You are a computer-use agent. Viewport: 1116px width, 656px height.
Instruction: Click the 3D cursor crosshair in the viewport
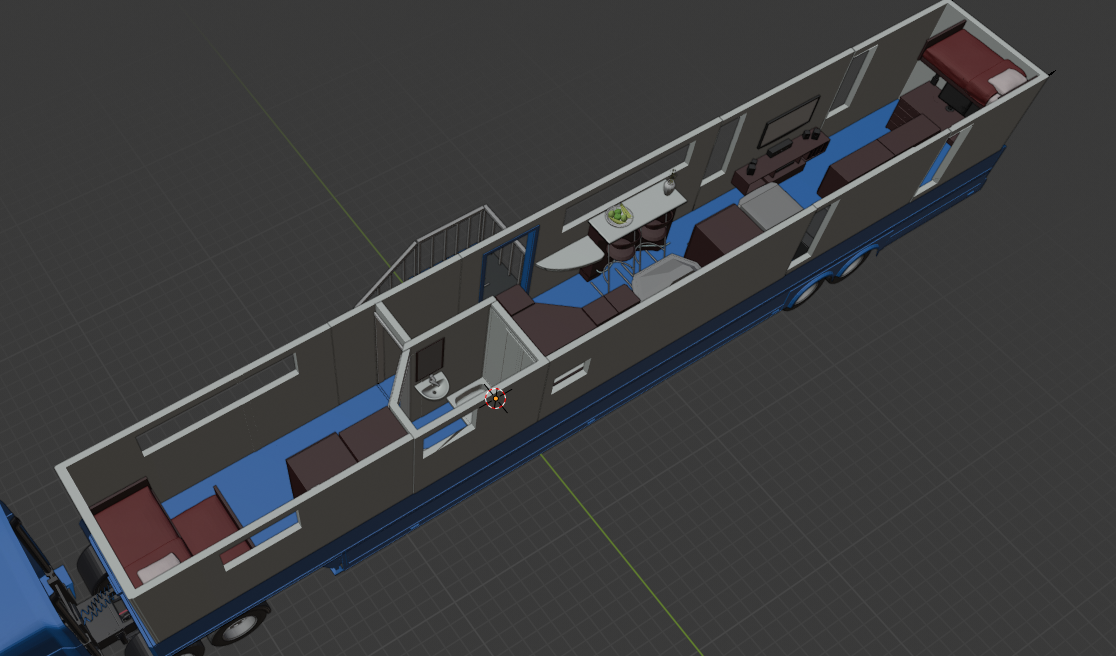495,399
